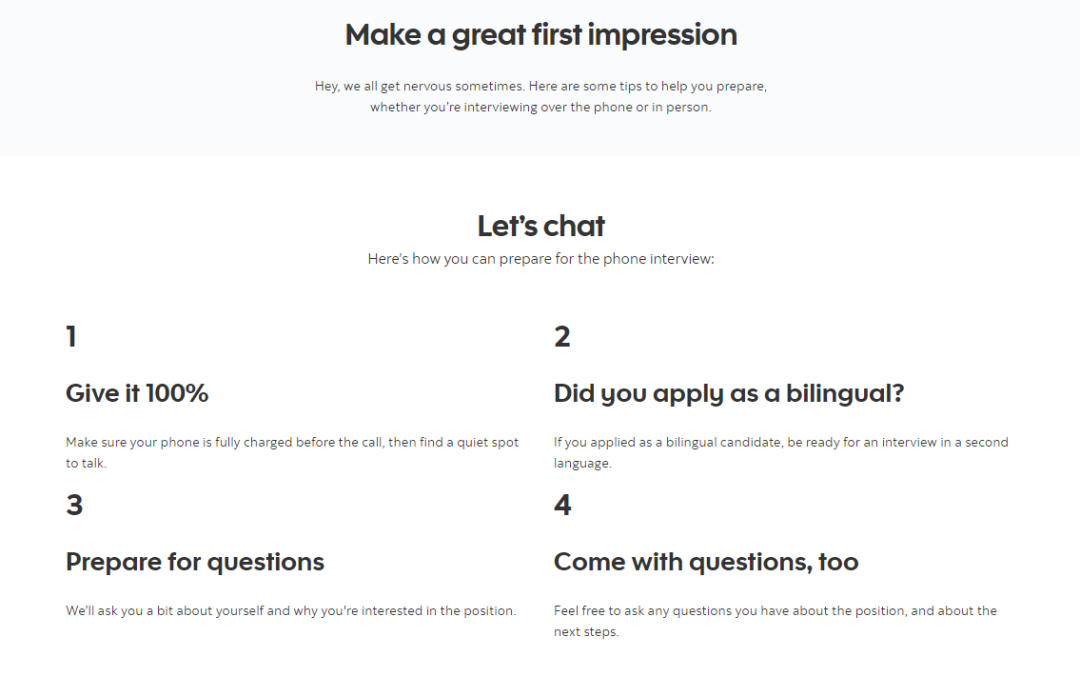Click the 'whether you're interviewing over the phone' line
Viewport: 1080px width, 677px height.
pyautogui.click(x=541, y=107)
